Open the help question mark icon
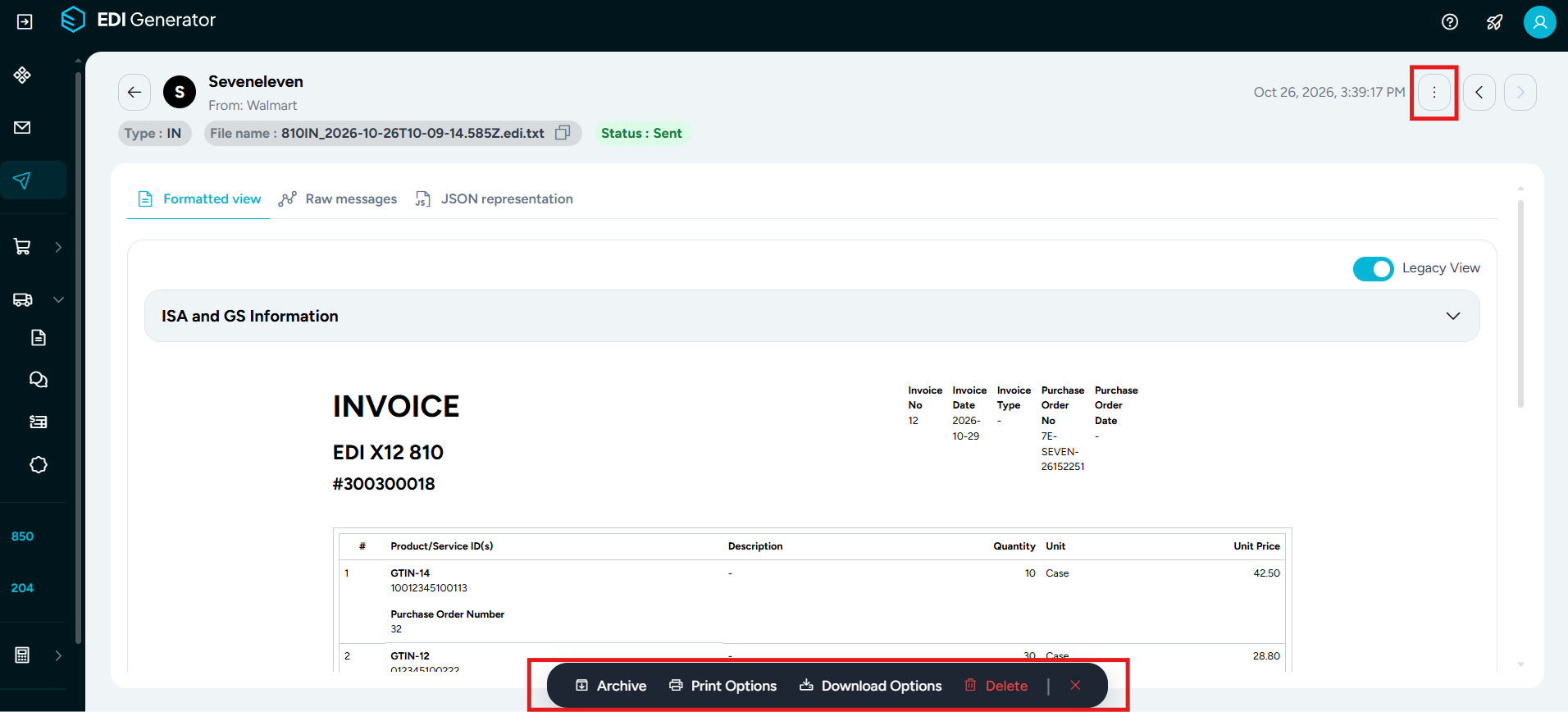 click(x=1450, y=22)
